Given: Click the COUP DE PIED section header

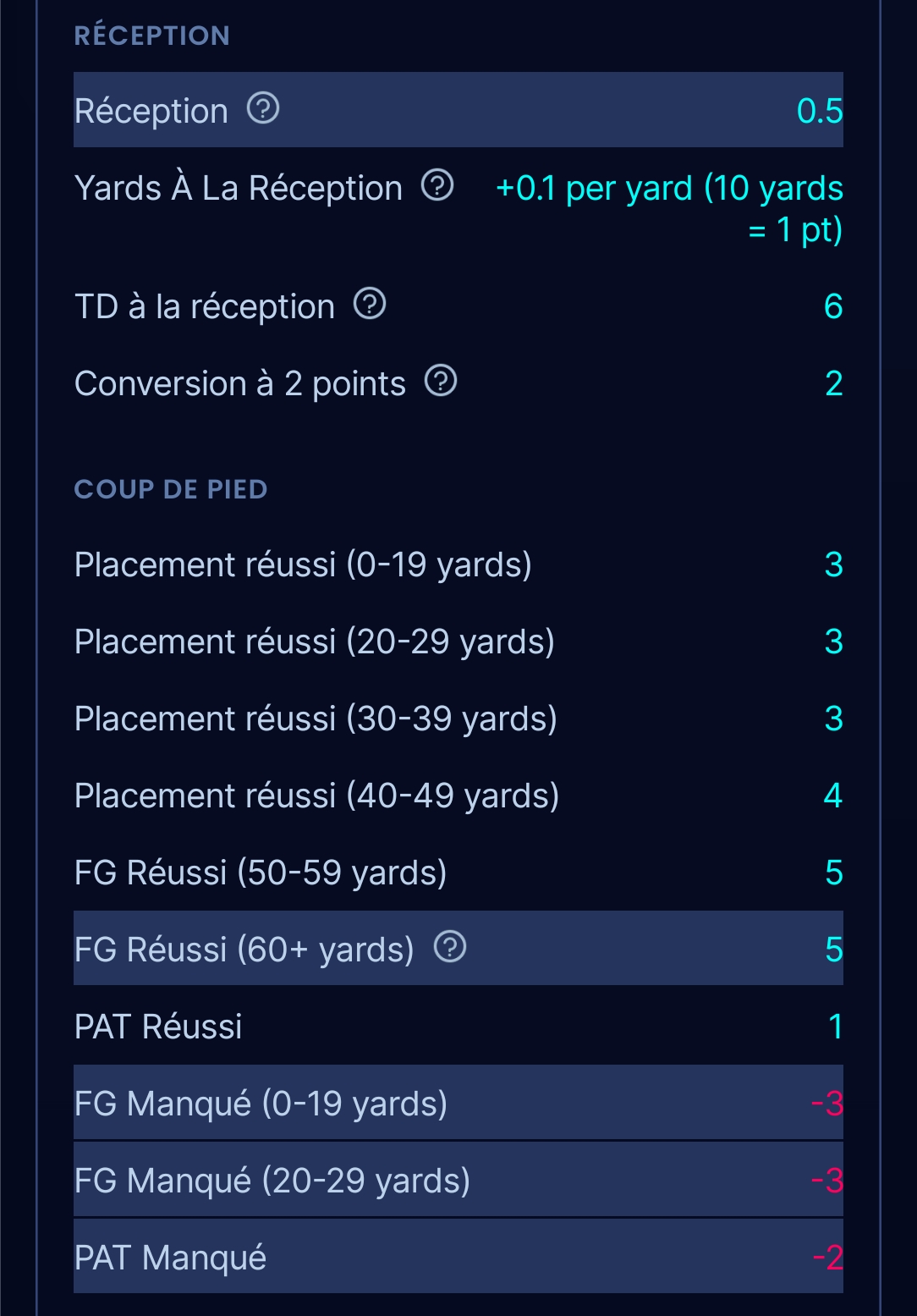Looking at the screenshot, I should coord(171,489).
